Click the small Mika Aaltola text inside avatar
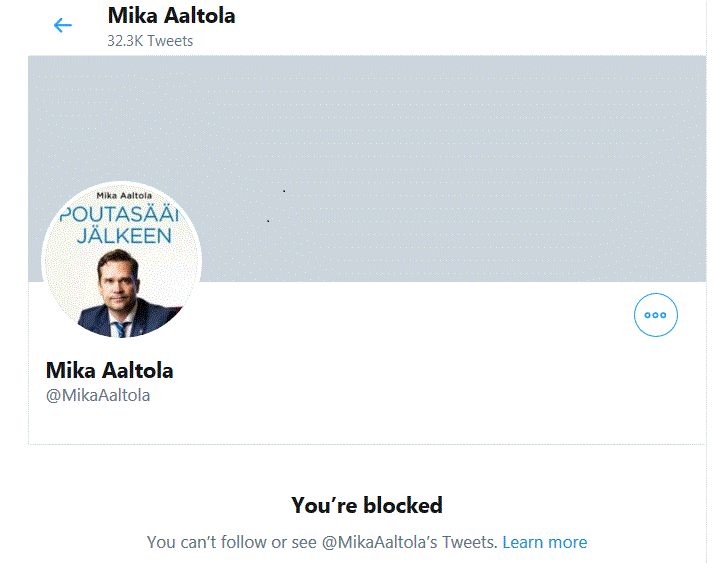The height and width of the screenshot is (563, 715). pos(122,193)
